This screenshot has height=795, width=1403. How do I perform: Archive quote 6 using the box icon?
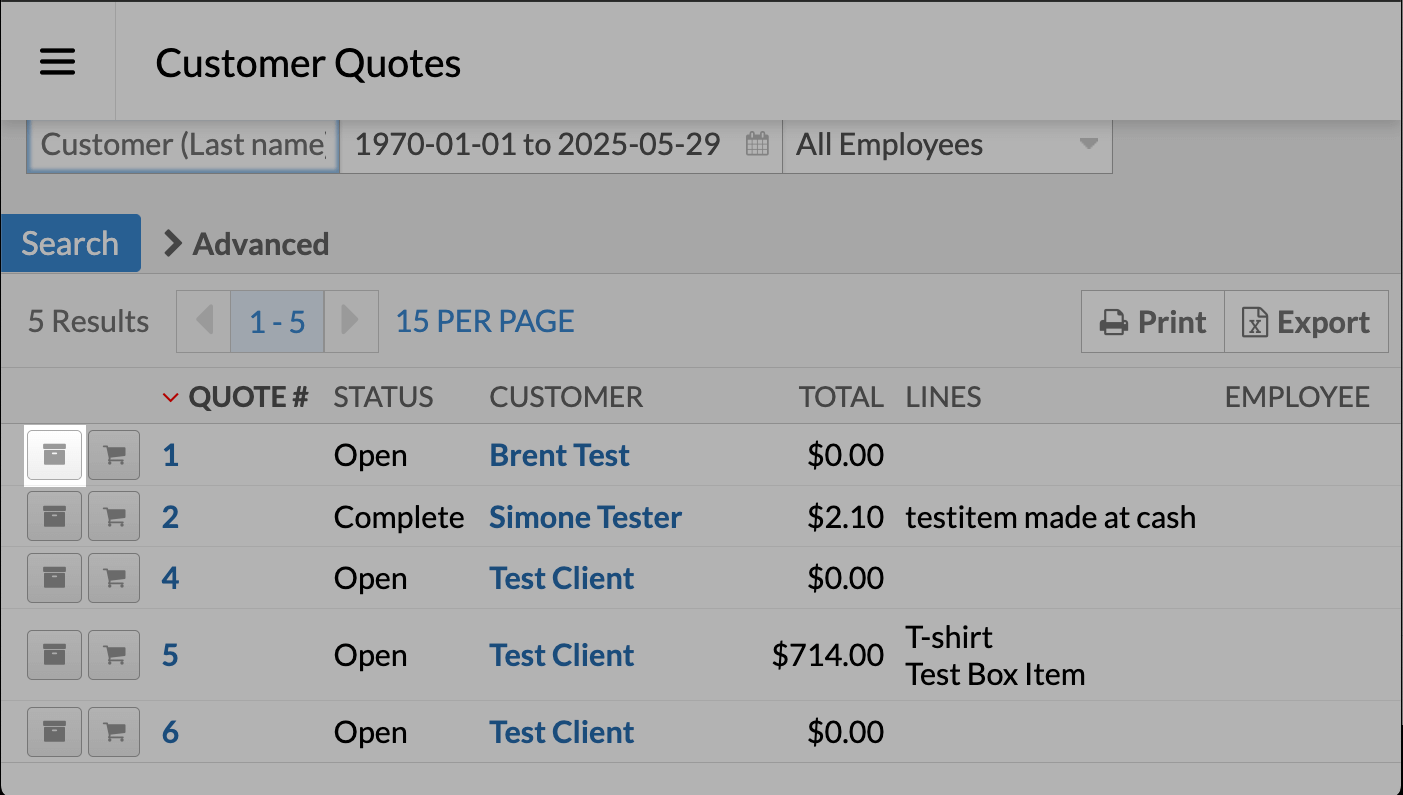(x=54, y=732)
